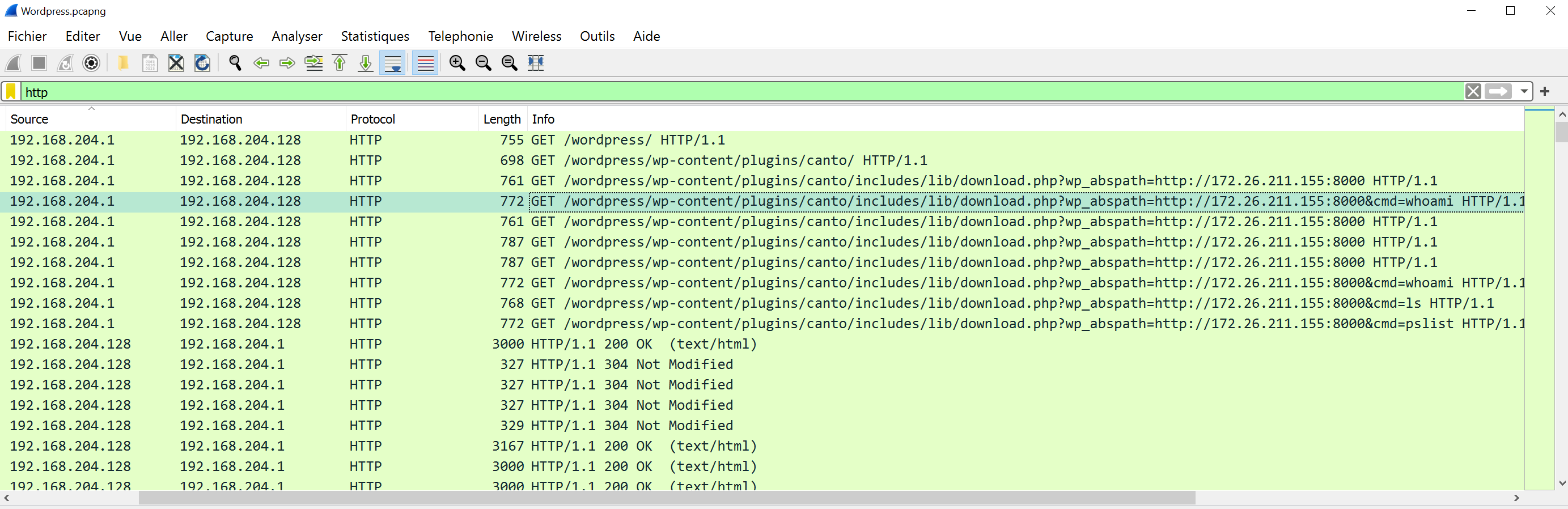Image resolution: width=1568 pixels, height=509 pixels.
Task: Click the vertical scrollbar down arrow
Action: point(1561,483)
